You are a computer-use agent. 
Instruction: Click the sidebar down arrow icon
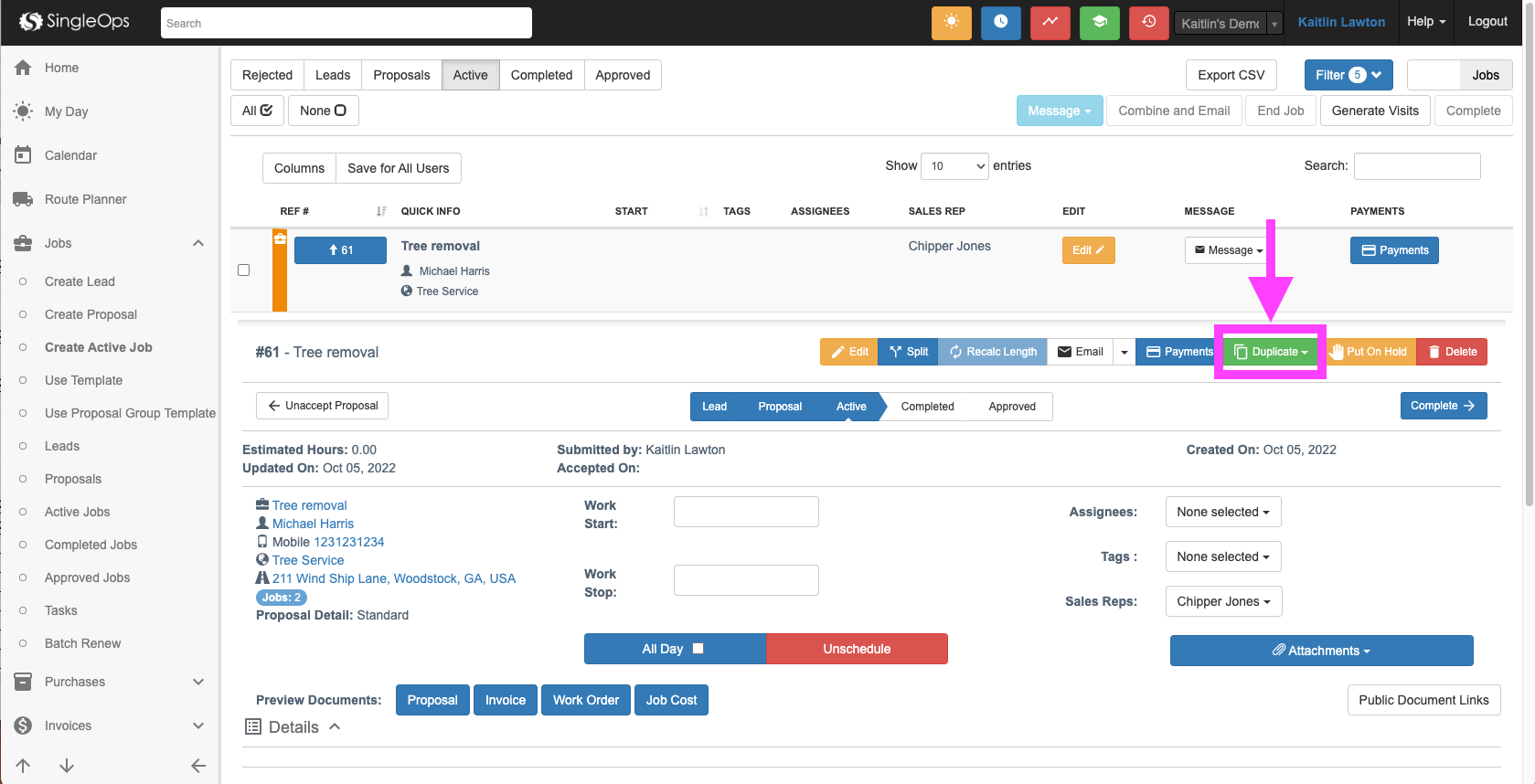point(67,766)
